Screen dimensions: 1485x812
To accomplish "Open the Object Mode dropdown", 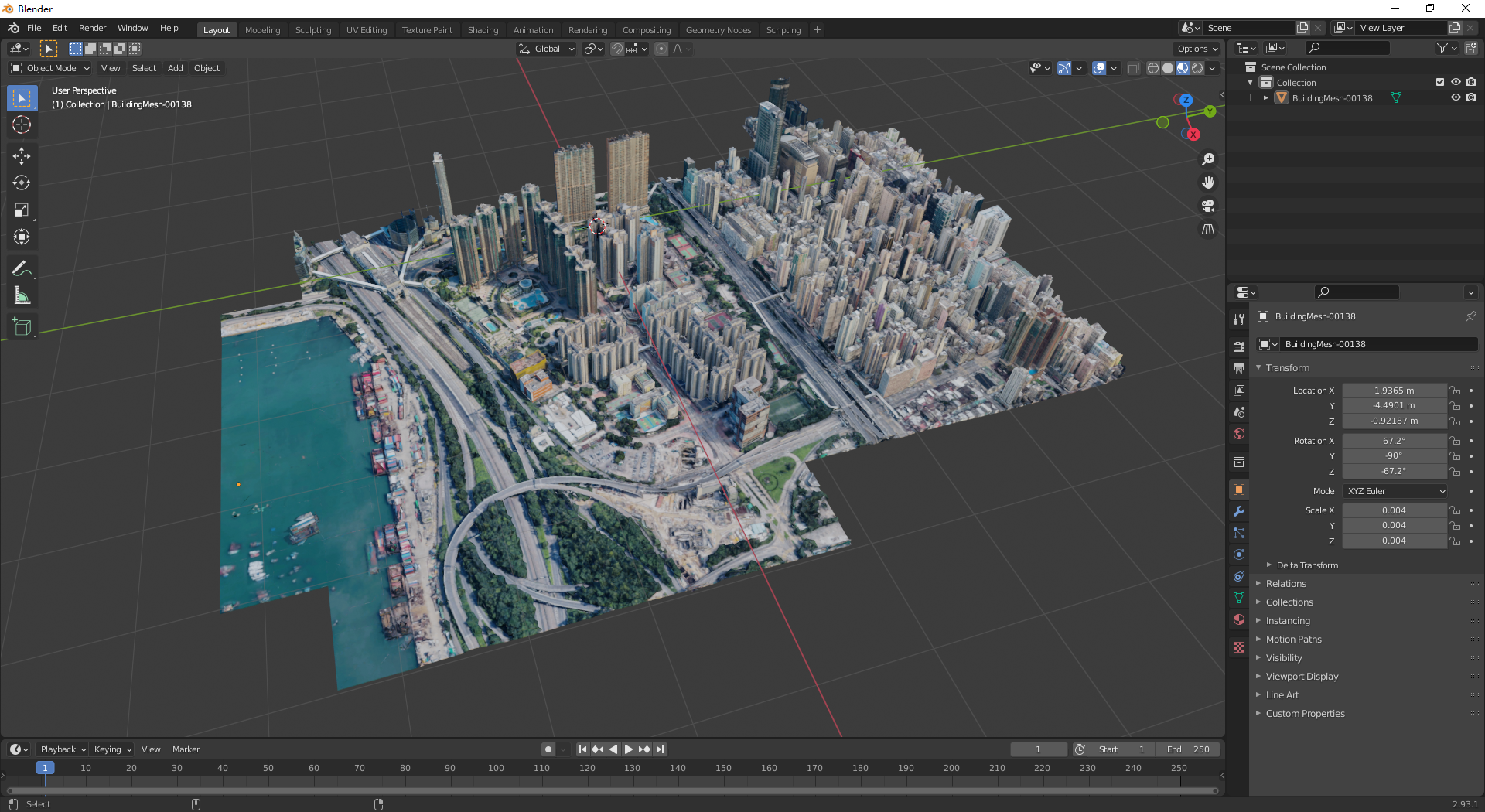I will click(51, 68).
